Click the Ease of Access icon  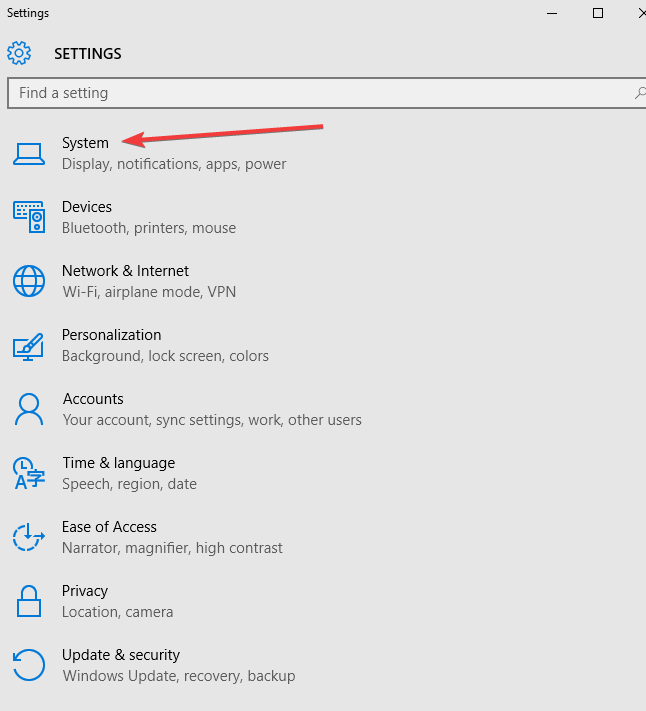coord(29,537)
